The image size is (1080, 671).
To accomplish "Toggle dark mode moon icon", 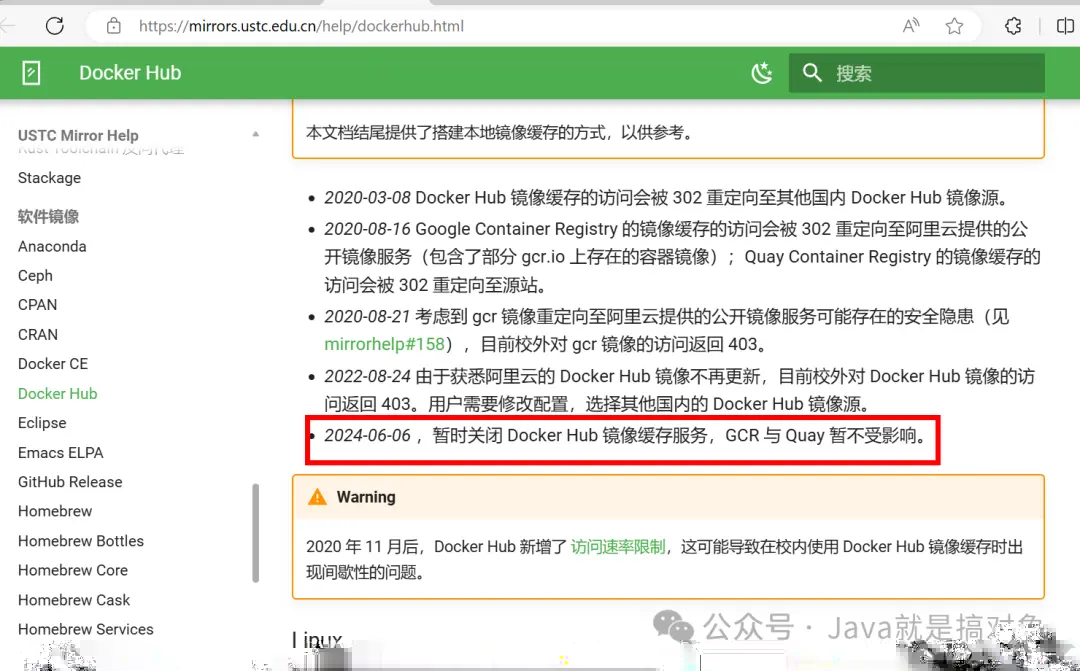I will [762, 72].
